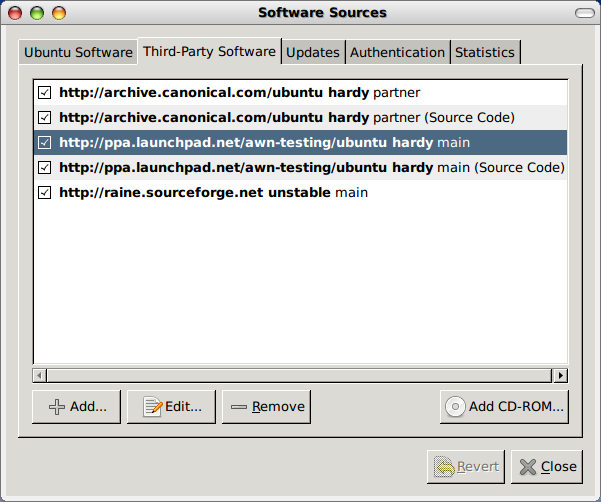
Task: Disable the highlighted awn-testing hardy main checkbox
Action: pyautogui.click(x=44, y=143)
